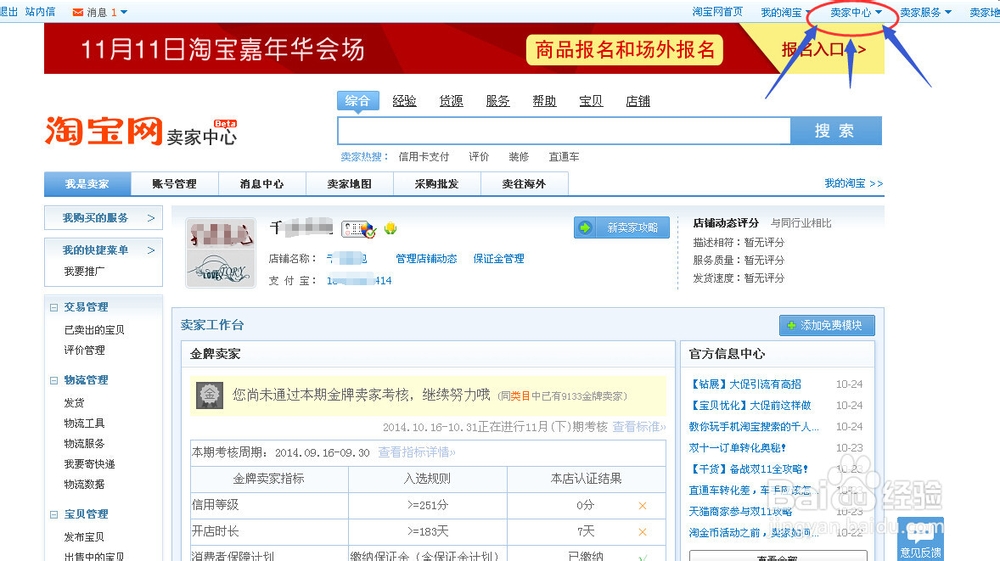Open the 采购批发 navigation tab
The image size is (1000, 561).
tap(437, 184)
